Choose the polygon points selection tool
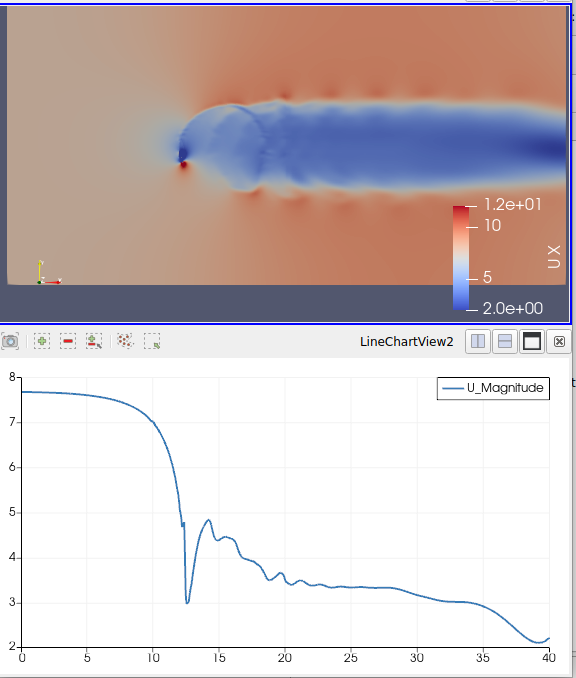 pos(125,341)
